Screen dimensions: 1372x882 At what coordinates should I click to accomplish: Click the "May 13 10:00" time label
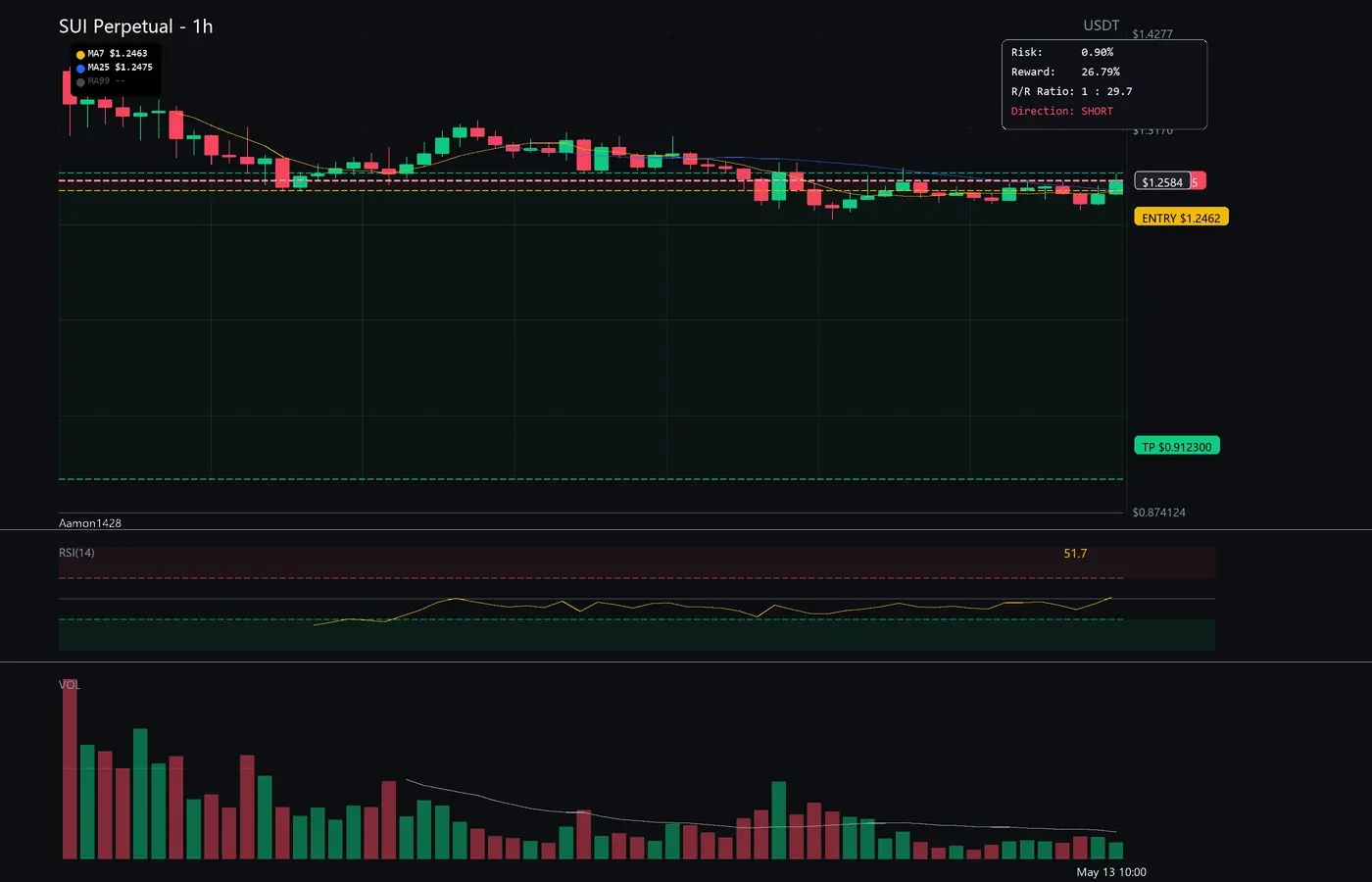1111,872
